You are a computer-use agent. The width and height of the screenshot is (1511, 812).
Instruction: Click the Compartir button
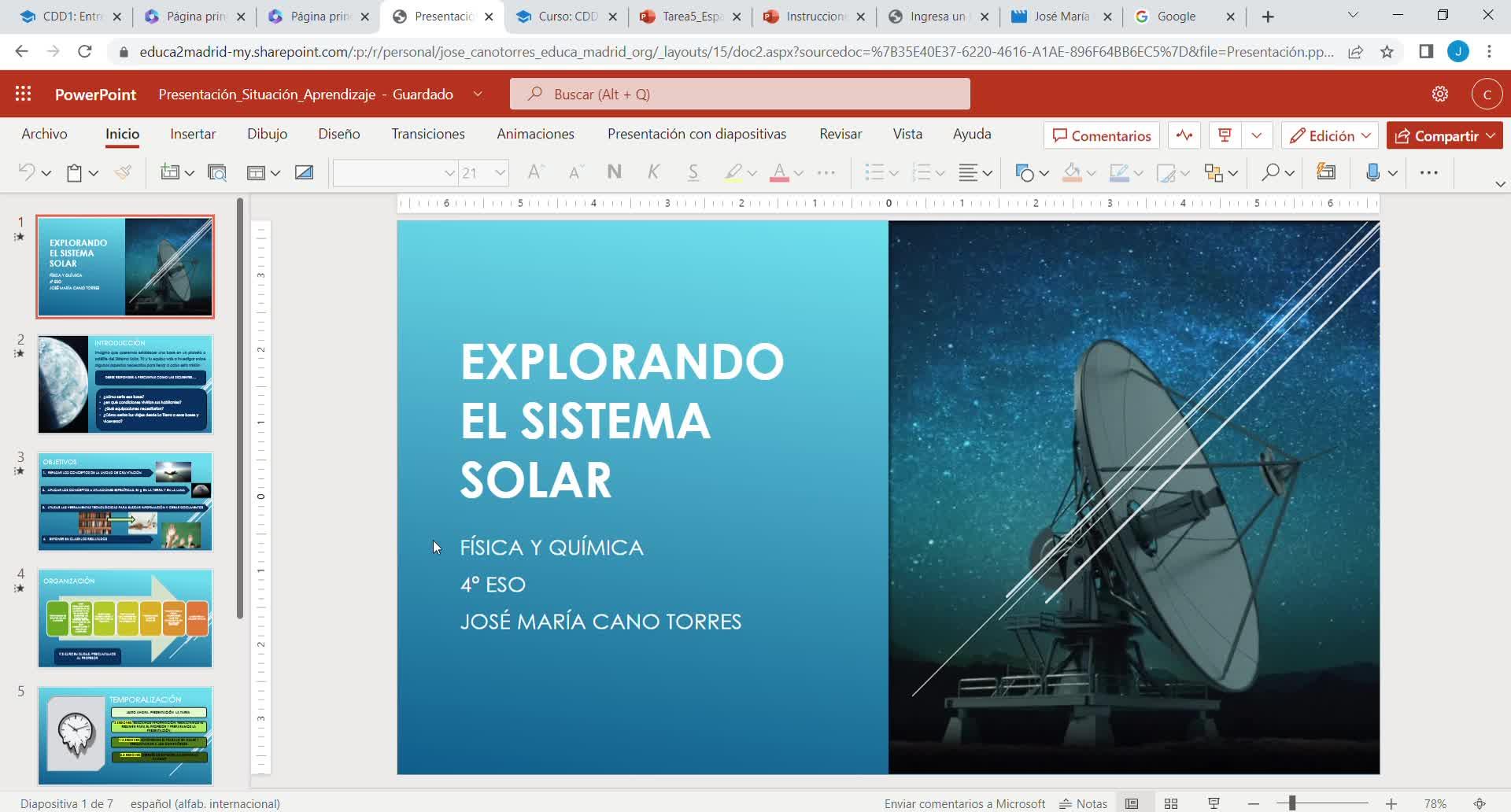[1445, 135]
